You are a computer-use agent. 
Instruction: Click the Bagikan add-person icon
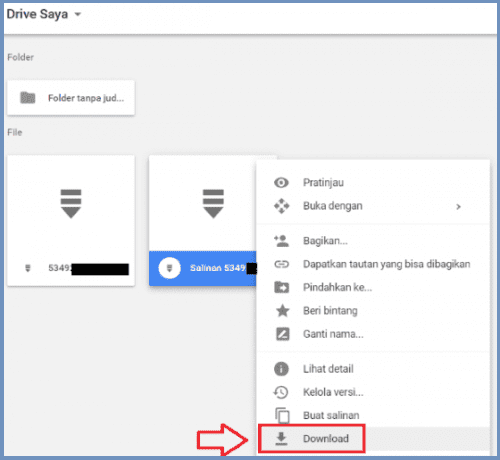point(282,241)
